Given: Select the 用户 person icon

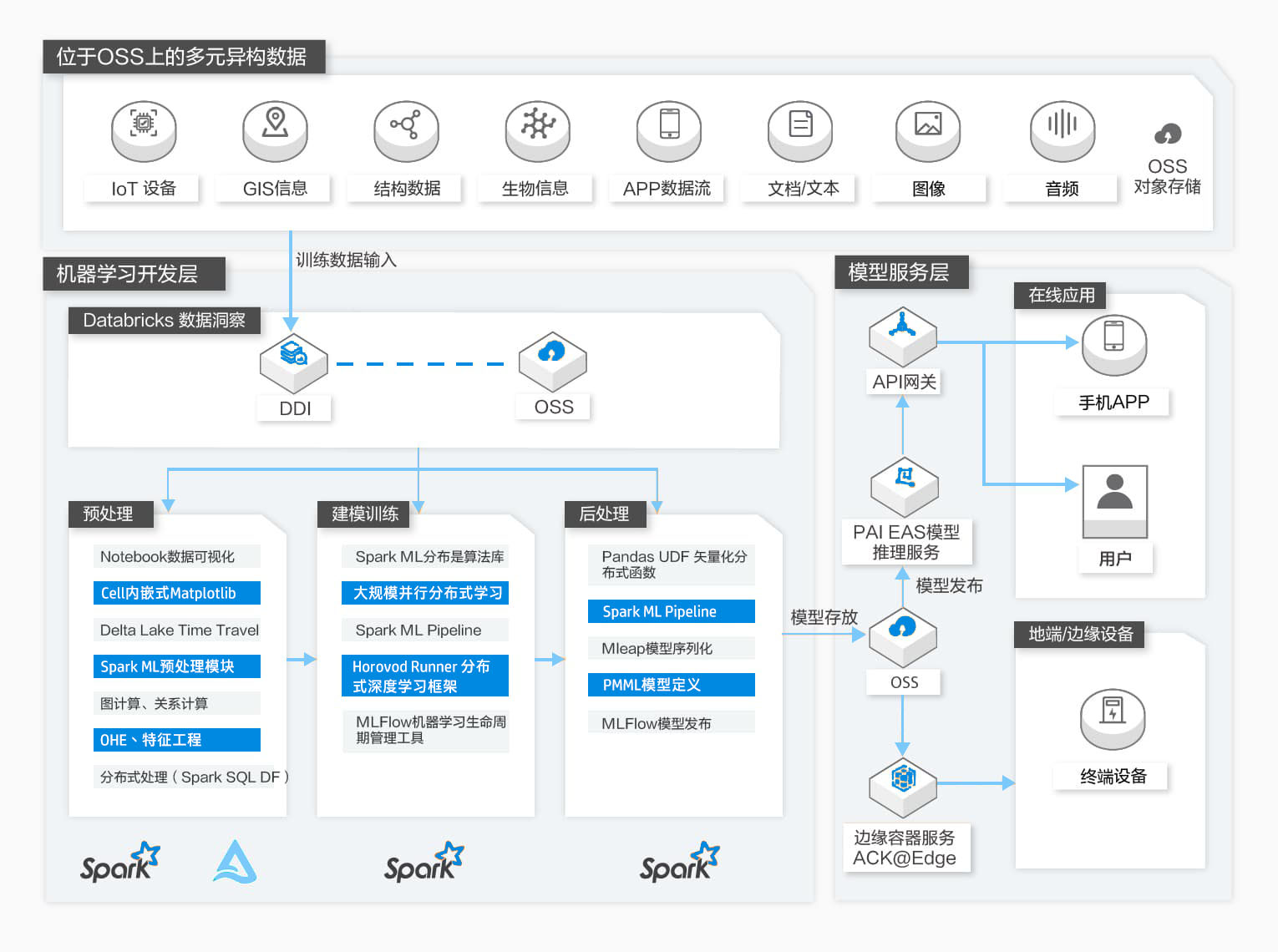Looking at the screenshot, I should pos(1115,501).
